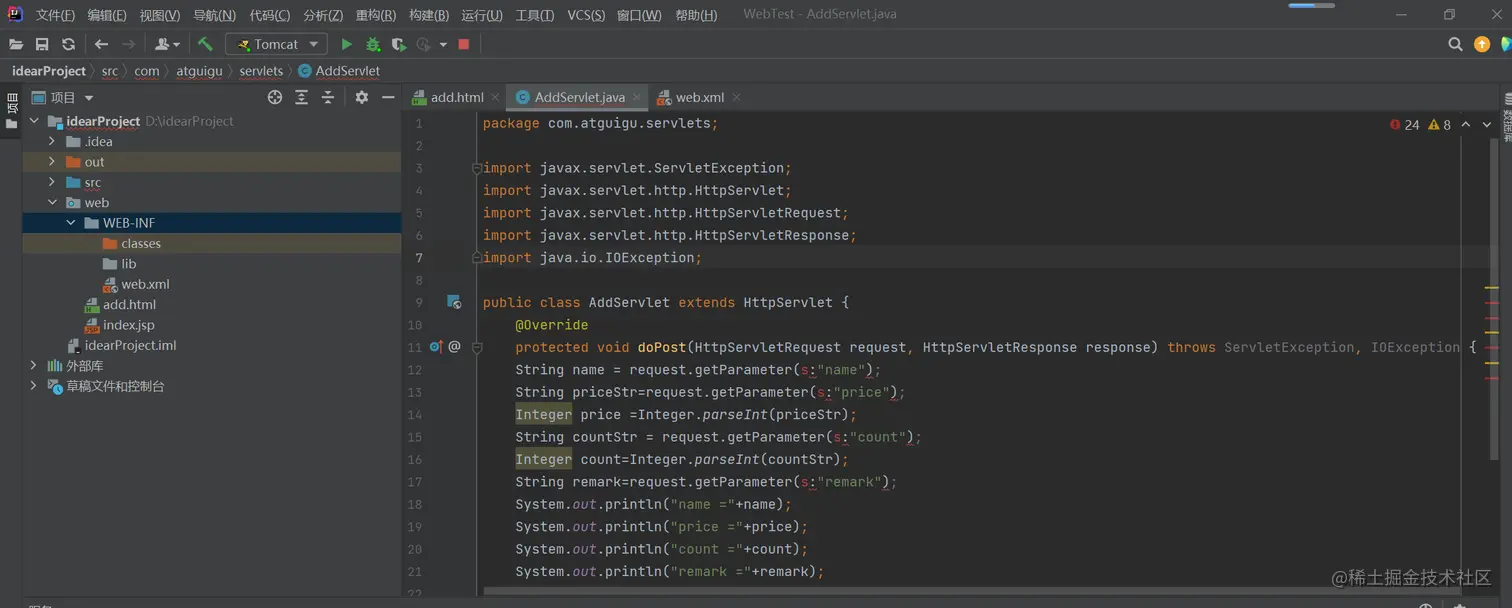Viewport: 1512px width, 608px height.
Task: Select web.xml in the project tree
Action: (x=212, y=284)
